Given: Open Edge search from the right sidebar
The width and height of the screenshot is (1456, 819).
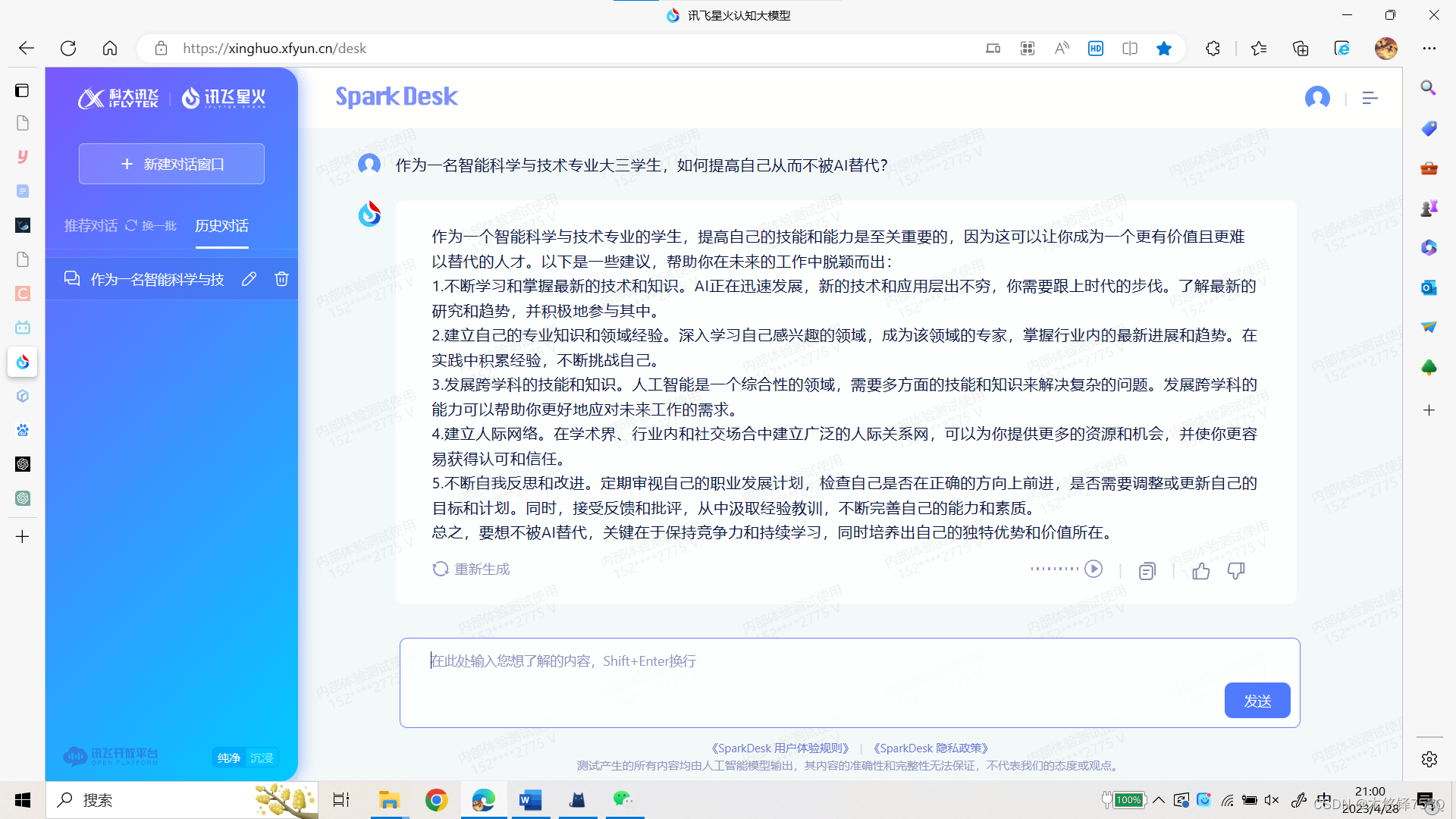Looking at the screenshot, I should (x=1429, y=87).
